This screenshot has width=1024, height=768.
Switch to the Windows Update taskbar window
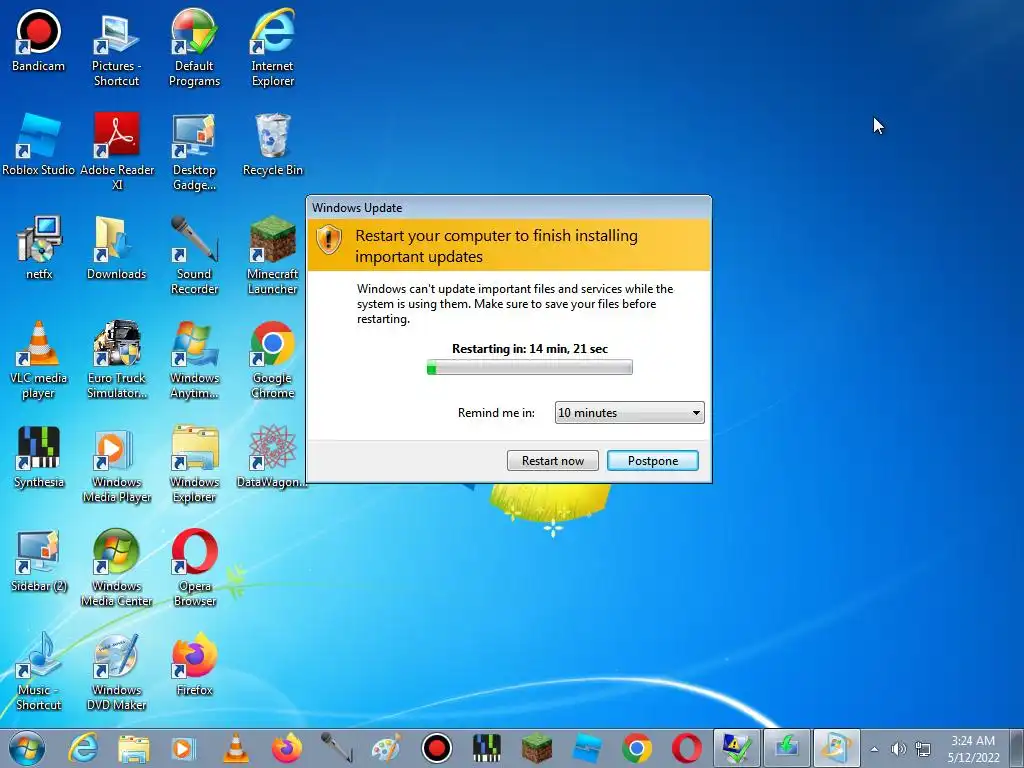click(x=837, y=748)
